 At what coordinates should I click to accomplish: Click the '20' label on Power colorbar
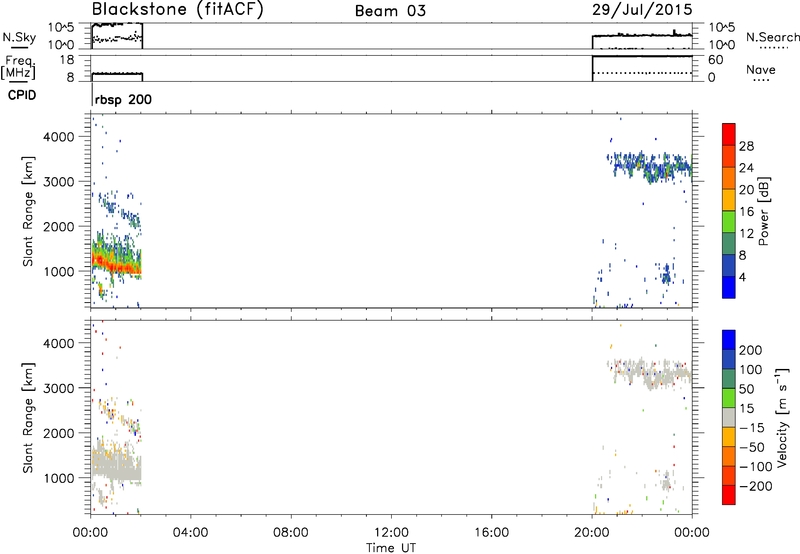746,190
